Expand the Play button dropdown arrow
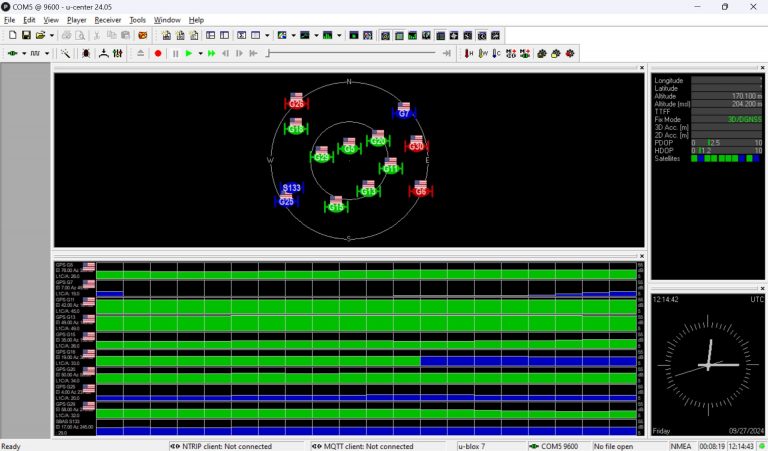768x451 pixels. 200,53
